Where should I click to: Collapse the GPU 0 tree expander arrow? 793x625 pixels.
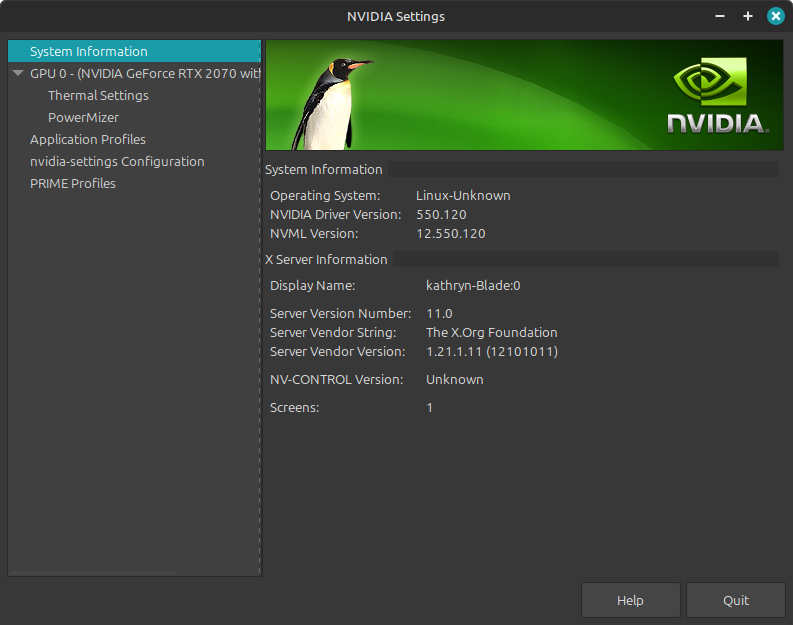[18, 73]
